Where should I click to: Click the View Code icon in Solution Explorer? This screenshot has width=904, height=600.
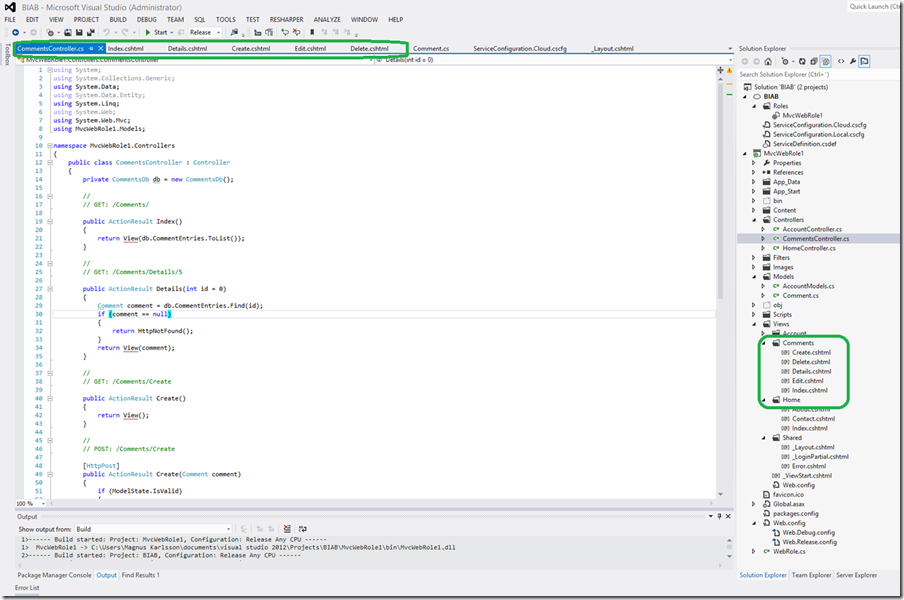841,61
